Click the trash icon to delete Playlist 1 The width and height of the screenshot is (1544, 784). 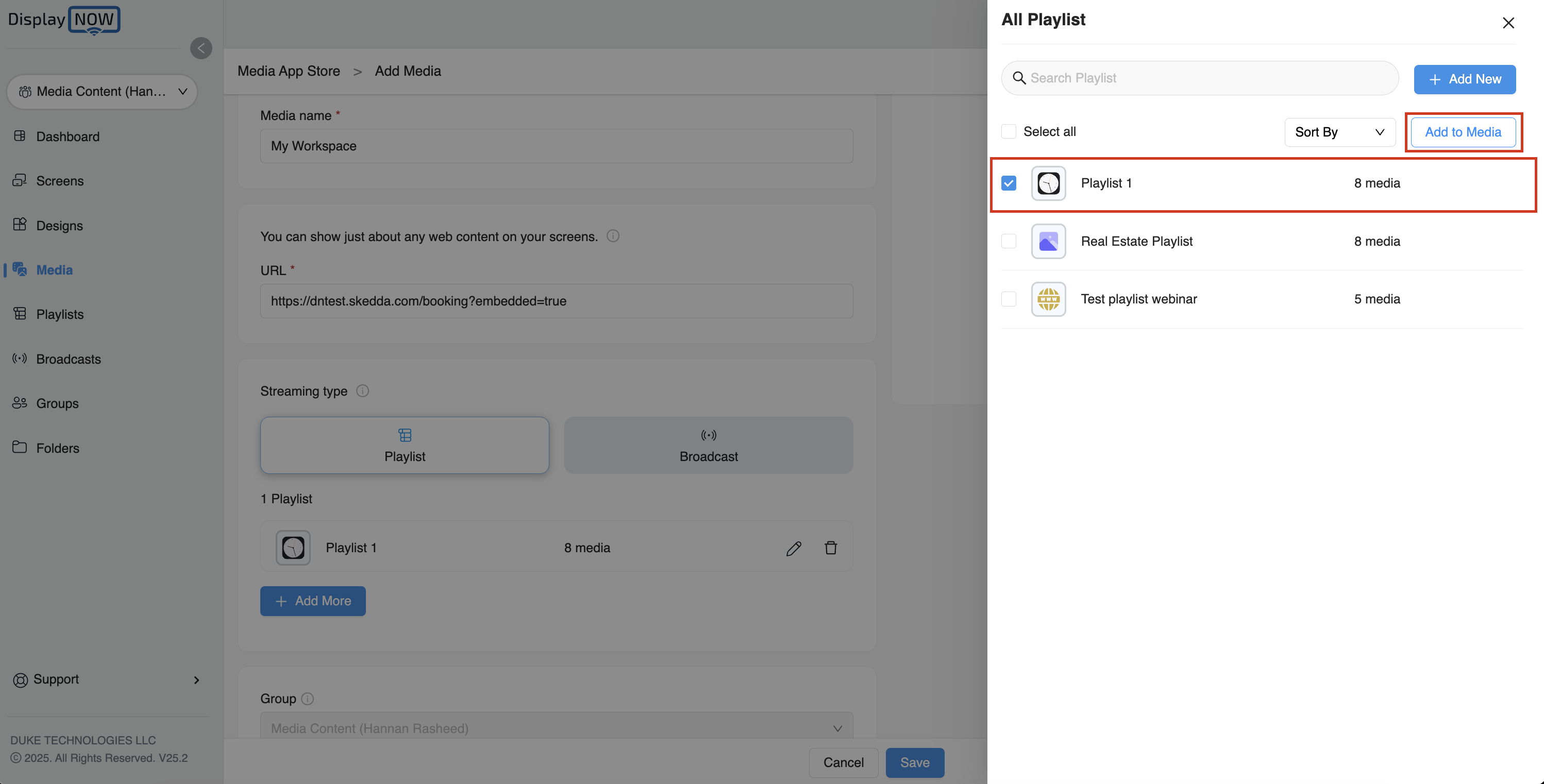(831, 548)
